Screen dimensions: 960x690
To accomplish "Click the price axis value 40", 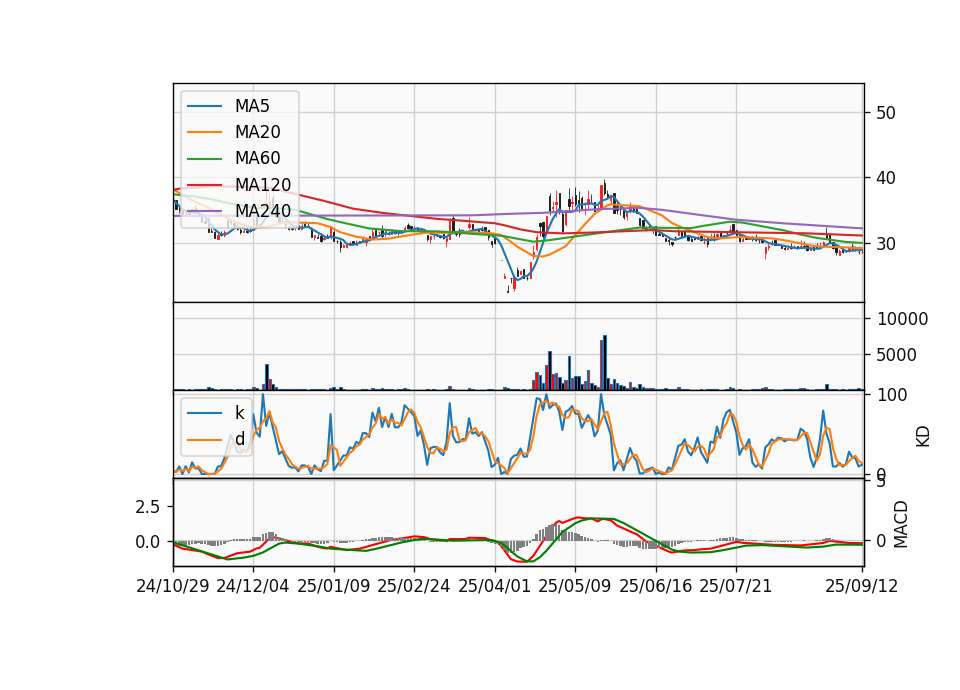I will 886,178.
